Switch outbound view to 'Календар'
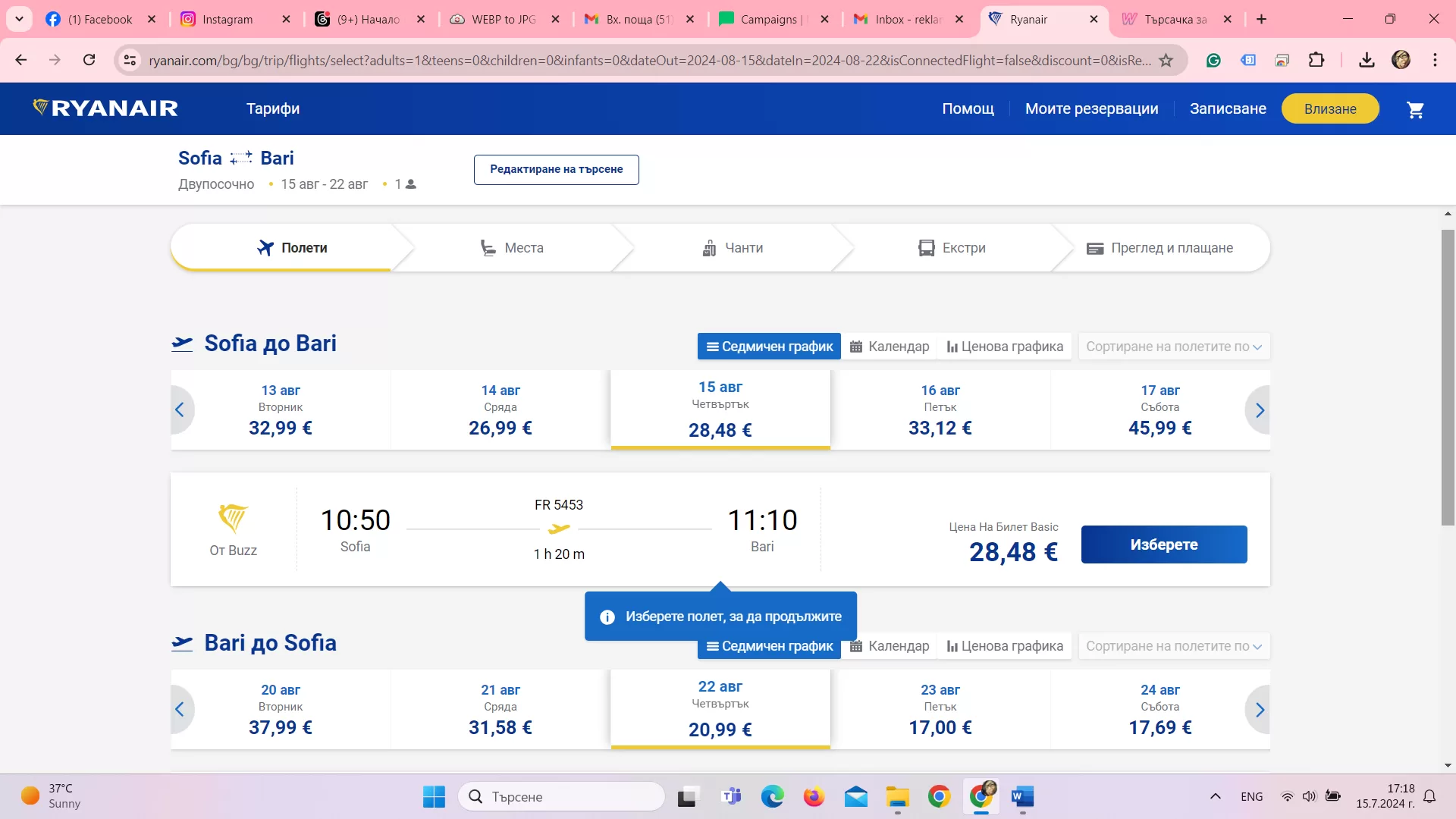 [x=890, y=347]
